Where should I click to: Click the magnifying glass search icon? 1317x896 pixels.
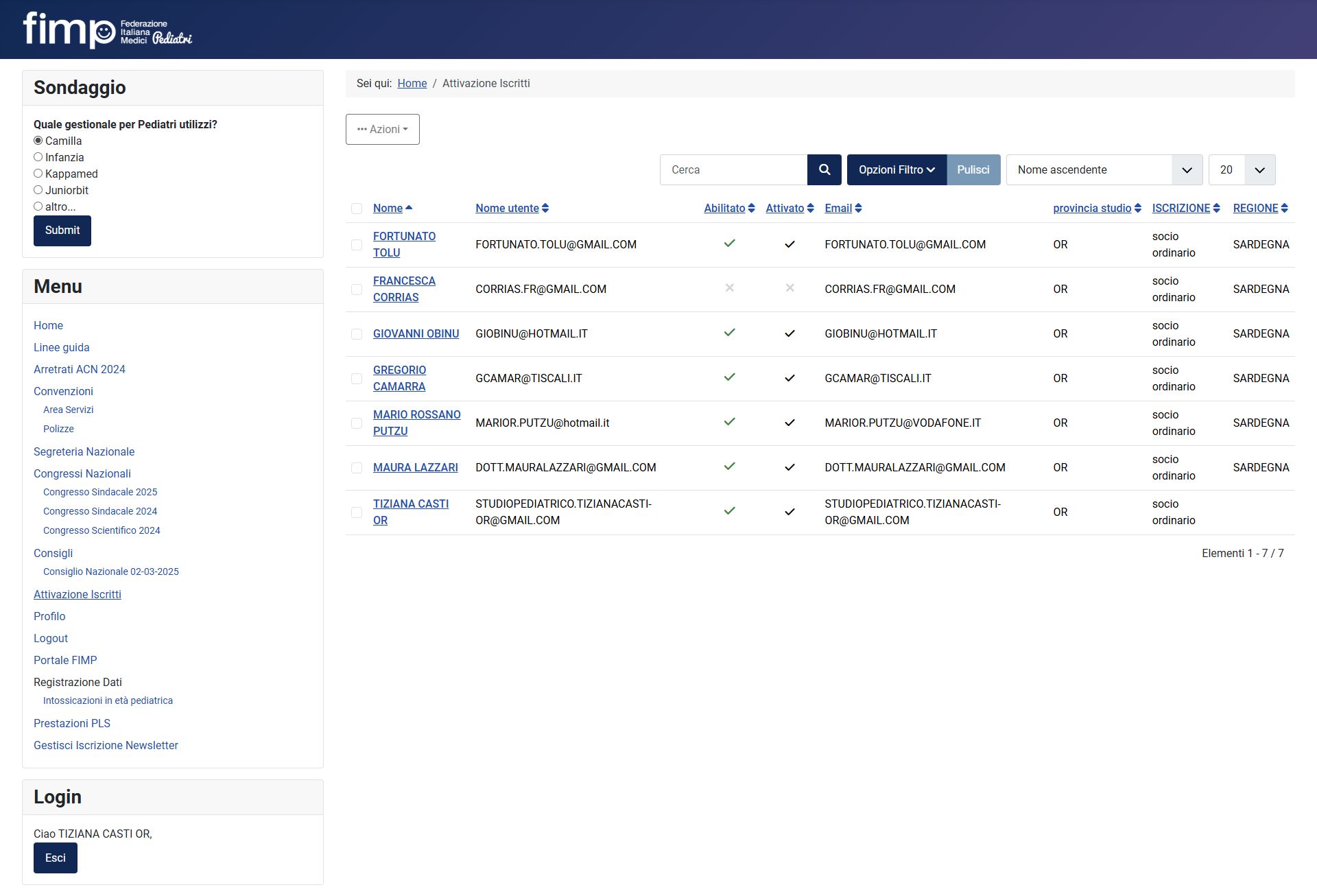(x=824, y=169)
